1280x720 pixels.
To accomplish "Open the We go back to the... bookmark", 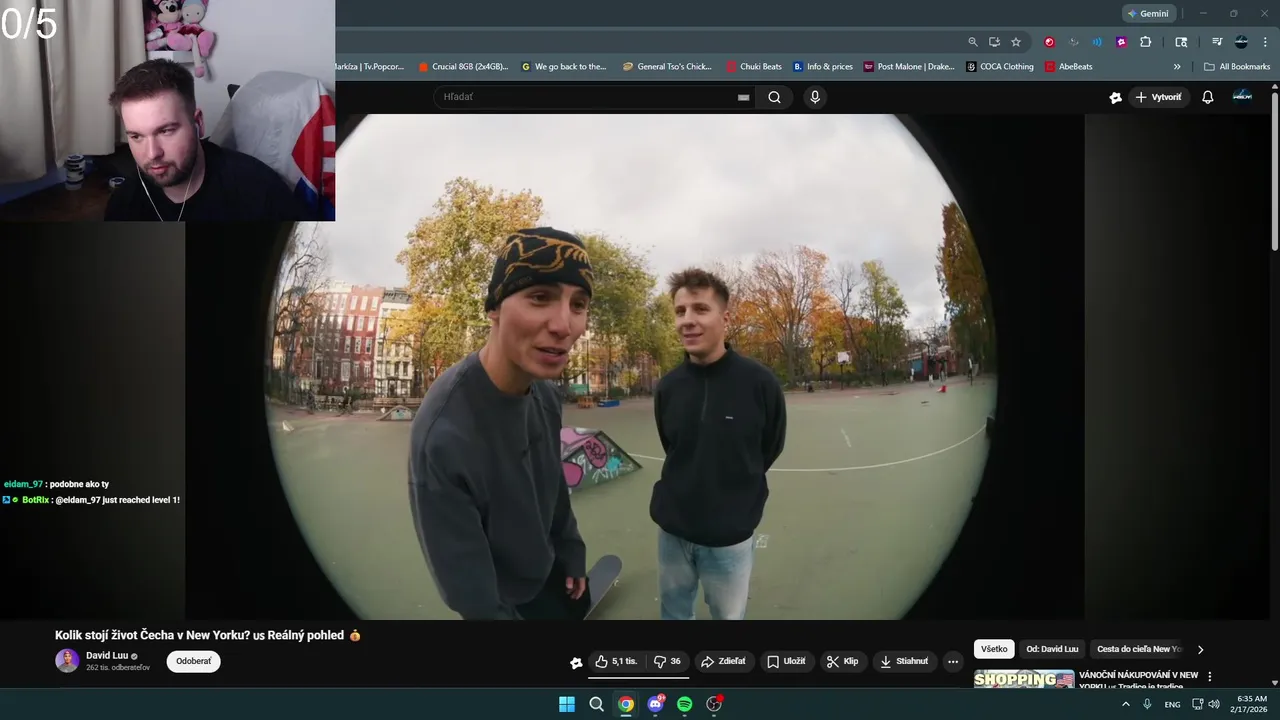I will [x=564, y=67].
